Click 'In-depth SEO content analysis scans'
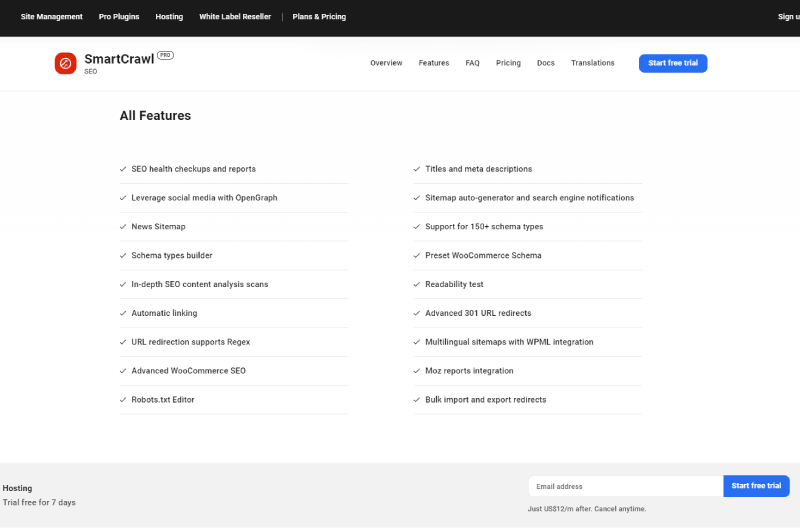This screenshot has height=530, width=800. [x=199, y=284]
